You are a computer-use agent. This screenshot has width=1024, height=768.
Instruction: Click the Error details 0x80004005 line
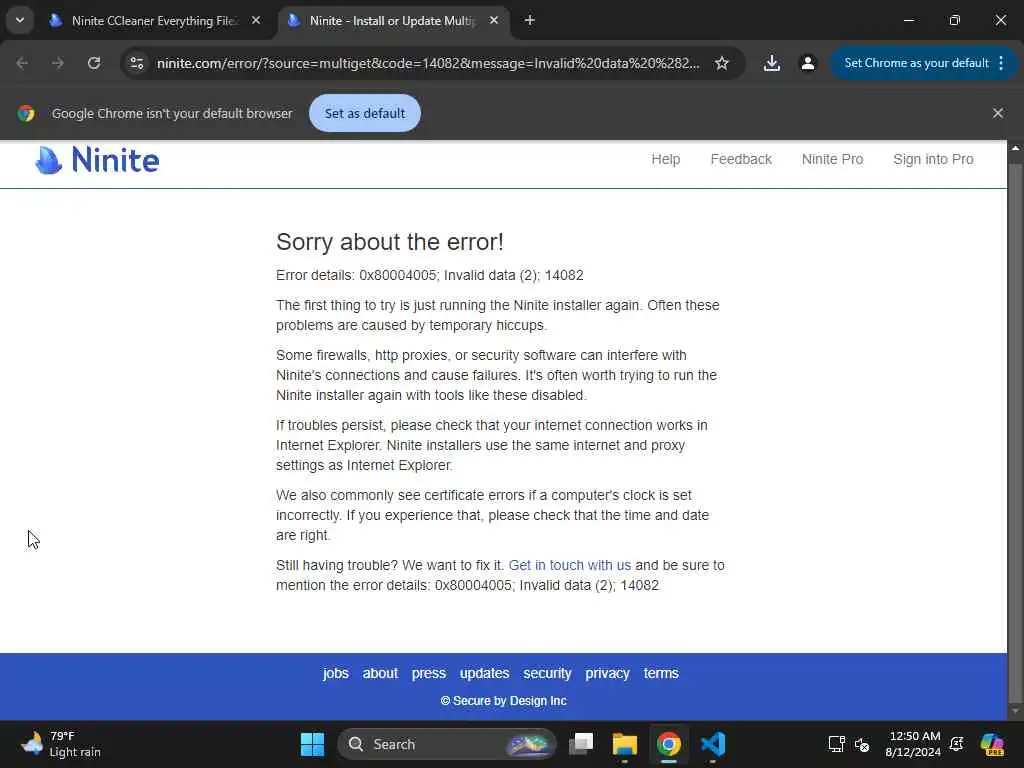coord(430,276)
